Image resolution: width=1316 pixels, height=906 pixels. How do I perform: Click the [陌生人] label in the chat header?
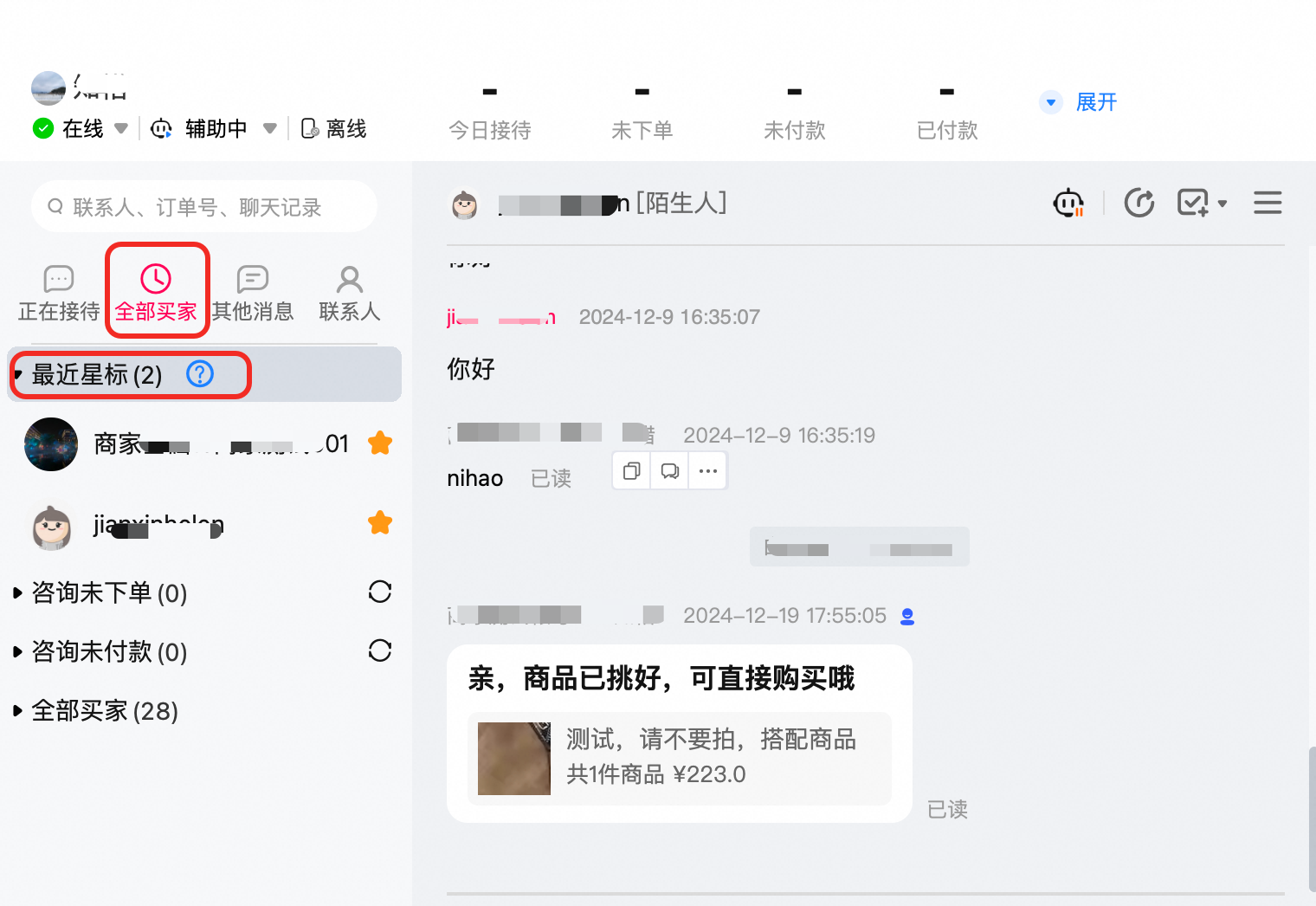(681, 203)
